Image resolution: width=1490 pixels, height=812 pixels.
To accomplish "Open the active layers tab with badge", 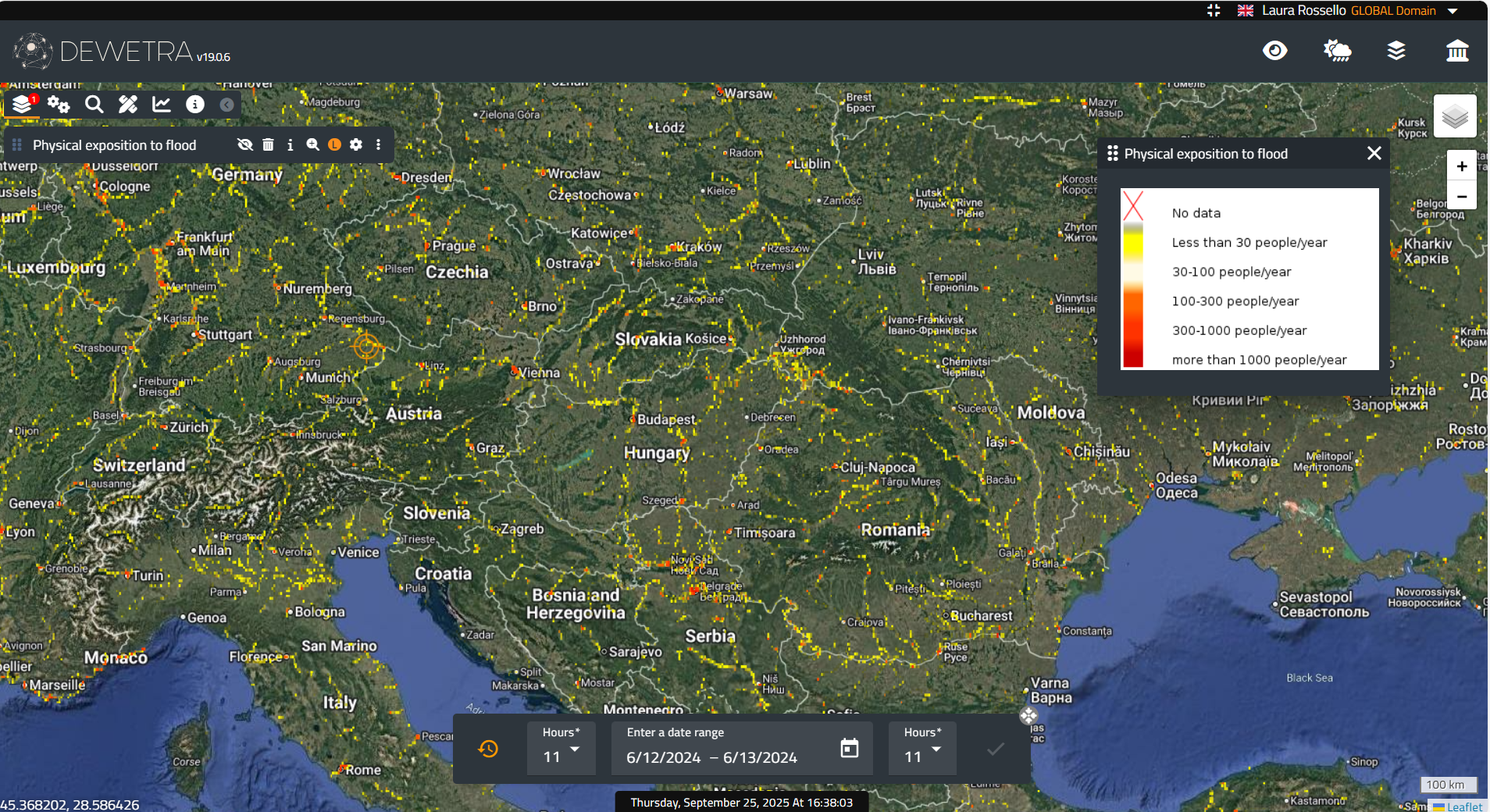I will click(23, 105).
